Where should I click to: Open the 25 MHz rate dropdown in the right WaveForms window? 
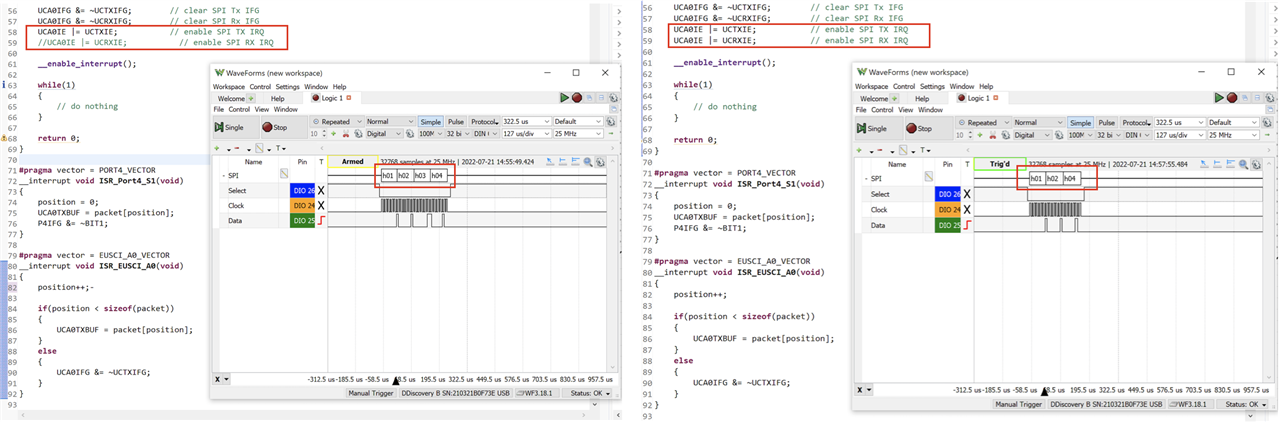click(x=1234, y=135)
